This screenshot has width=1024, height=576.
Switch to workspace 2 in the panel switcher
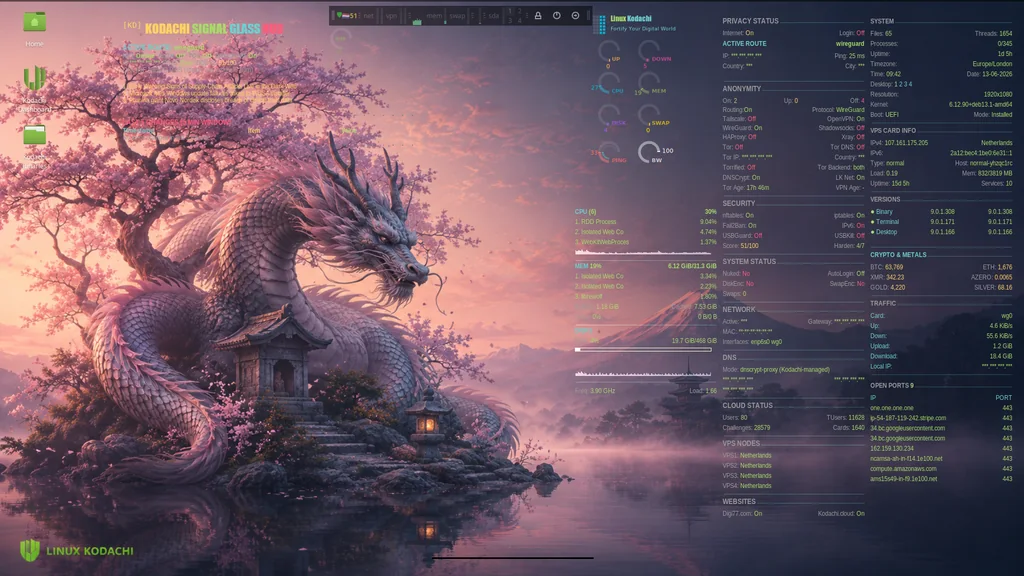pyautogui.click(x=520, y=11)
